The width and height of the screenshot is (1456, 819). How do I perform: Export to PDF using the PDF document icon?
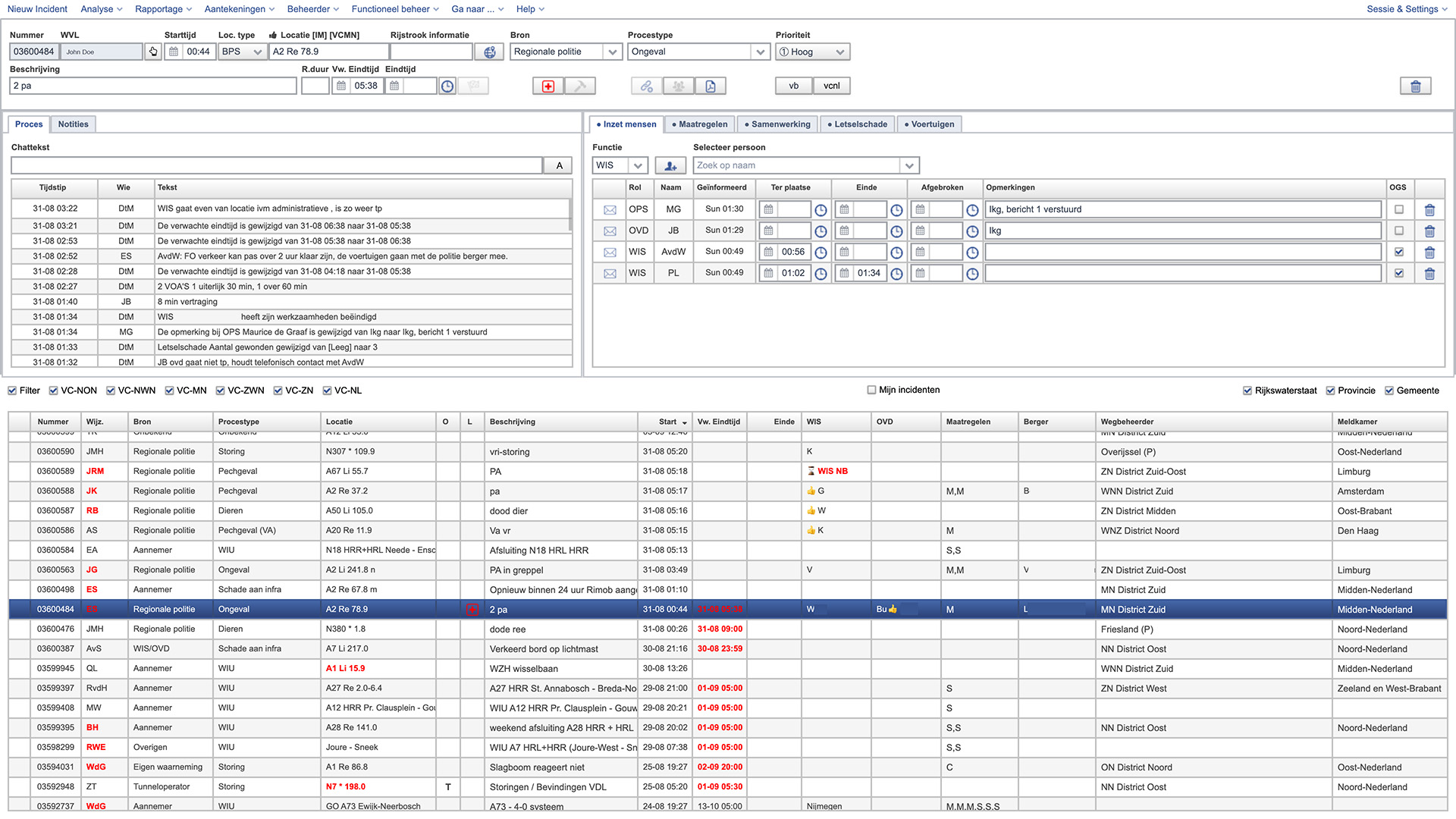710,86
